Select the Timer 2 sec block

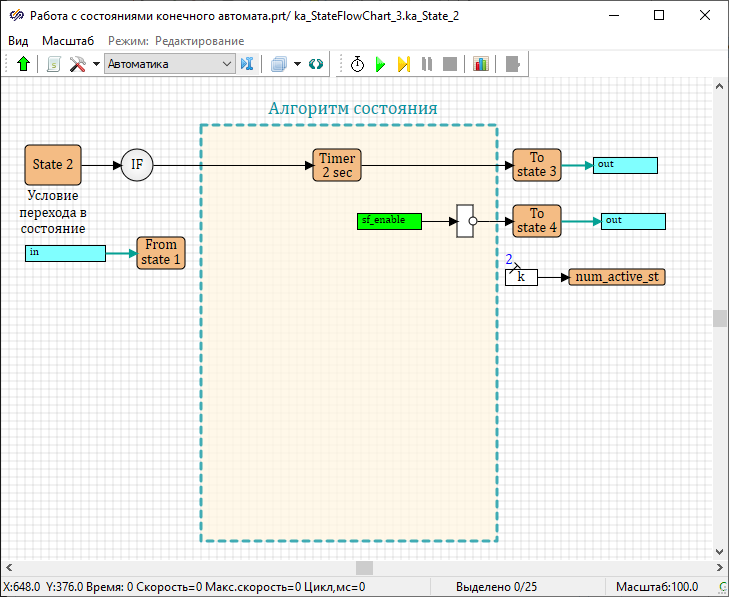(337, 165)
